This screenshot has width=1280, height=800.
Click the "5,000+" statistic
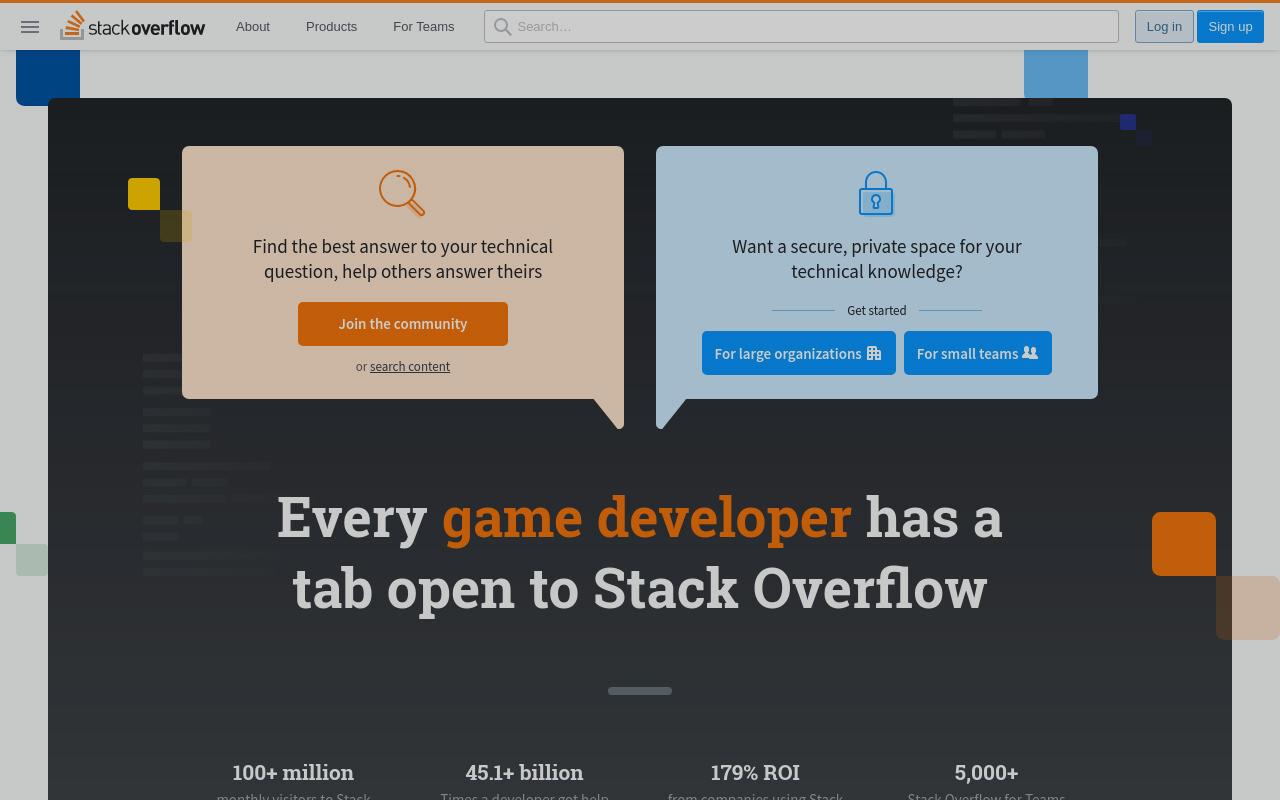(986, 772)
